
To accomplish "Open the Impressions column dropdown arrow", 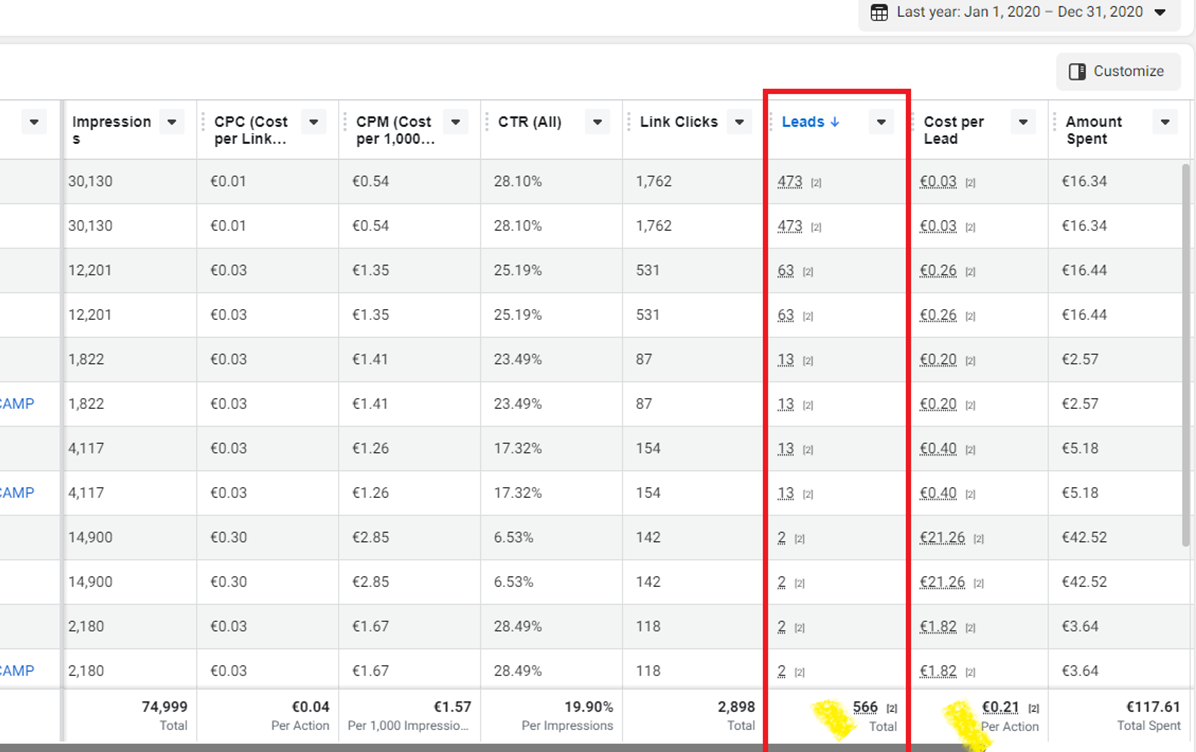I will coord(172,122).
